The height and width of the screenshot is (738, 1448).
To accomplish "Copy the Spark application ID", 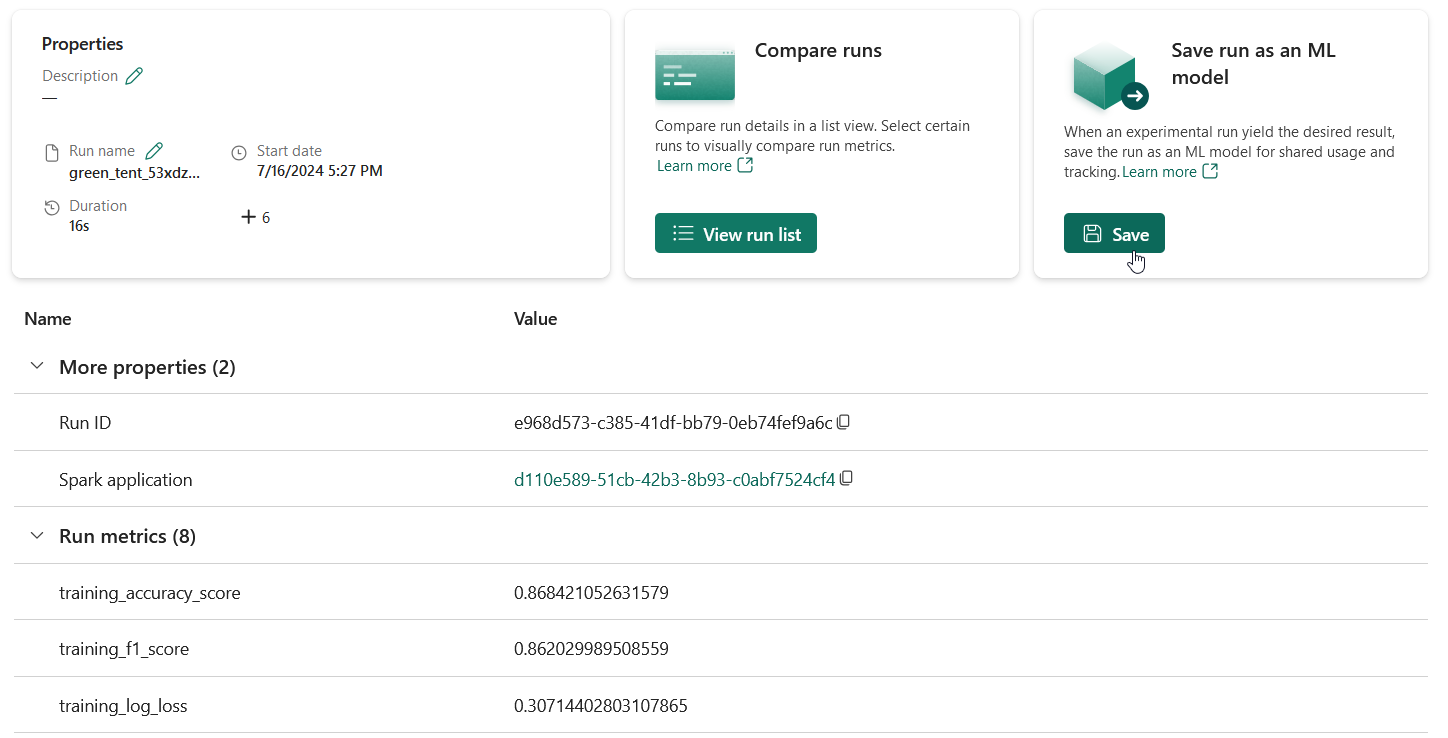I will (x=847, y=479).
